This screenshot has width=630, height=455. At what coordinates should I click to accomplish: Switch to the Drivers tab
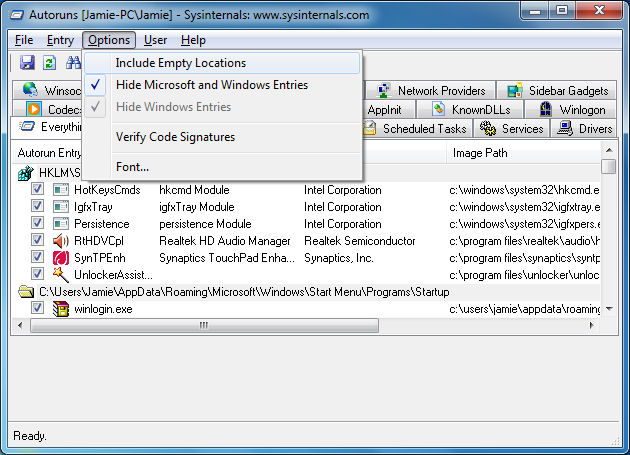(583, 129)
